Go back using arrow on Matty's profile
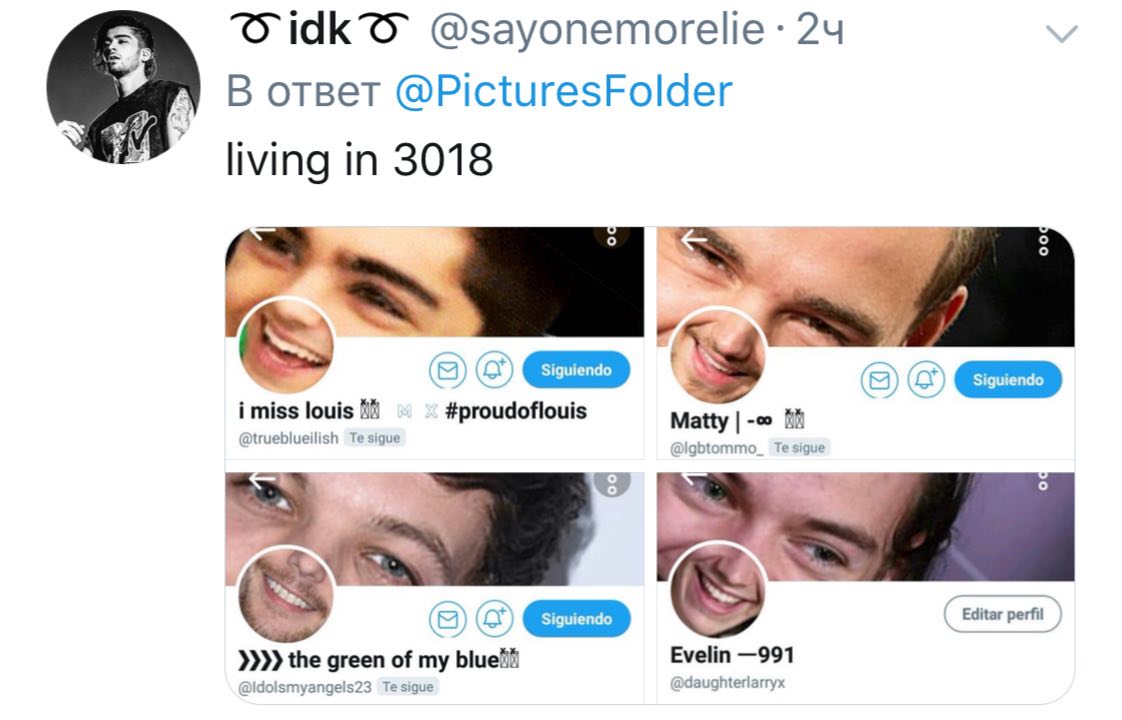Viewport: 1122px width, 720px height. 693,241
